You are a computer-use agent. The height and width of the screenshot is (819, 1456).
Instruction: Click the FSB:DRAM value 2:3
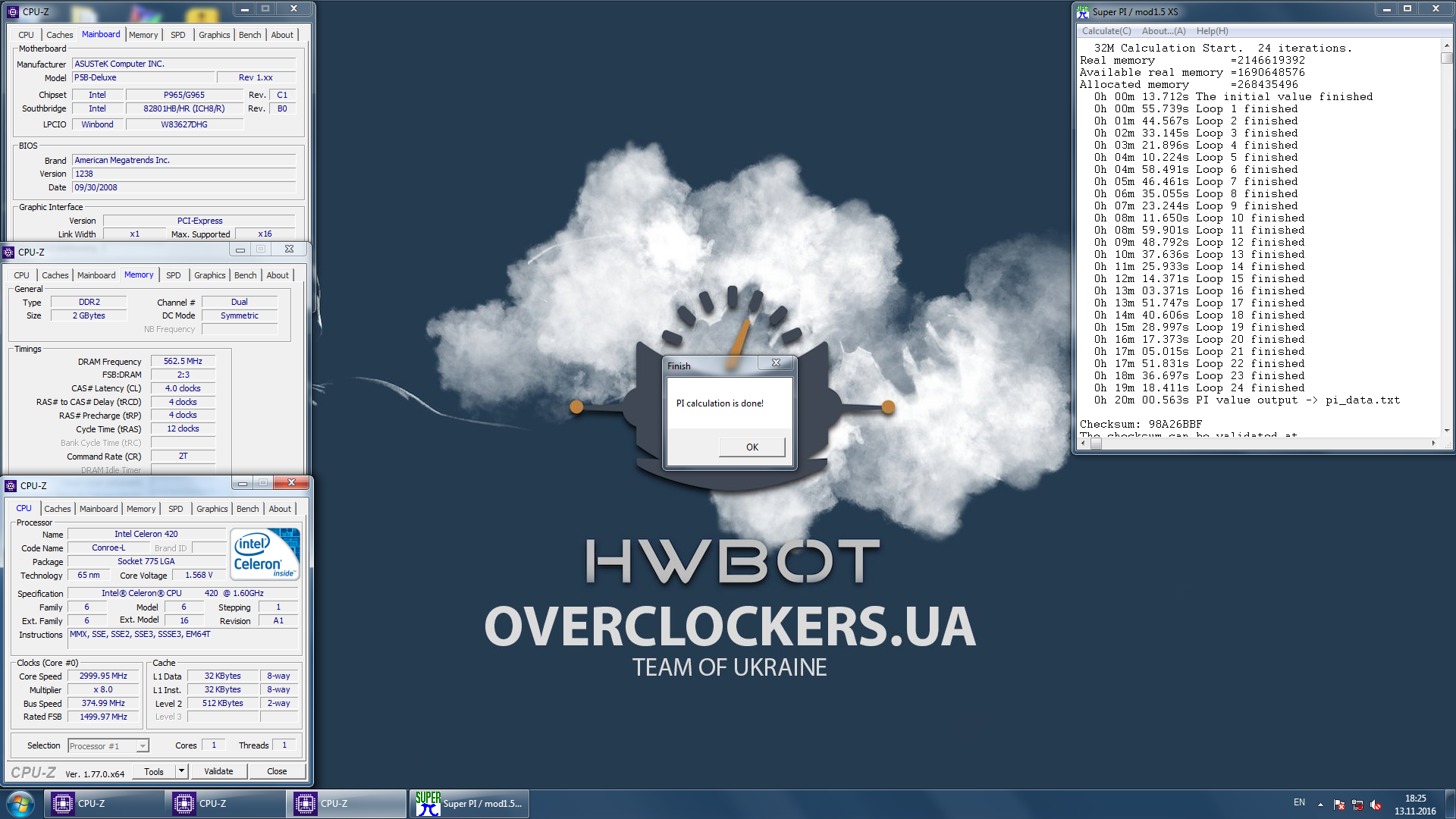(183, 375)
